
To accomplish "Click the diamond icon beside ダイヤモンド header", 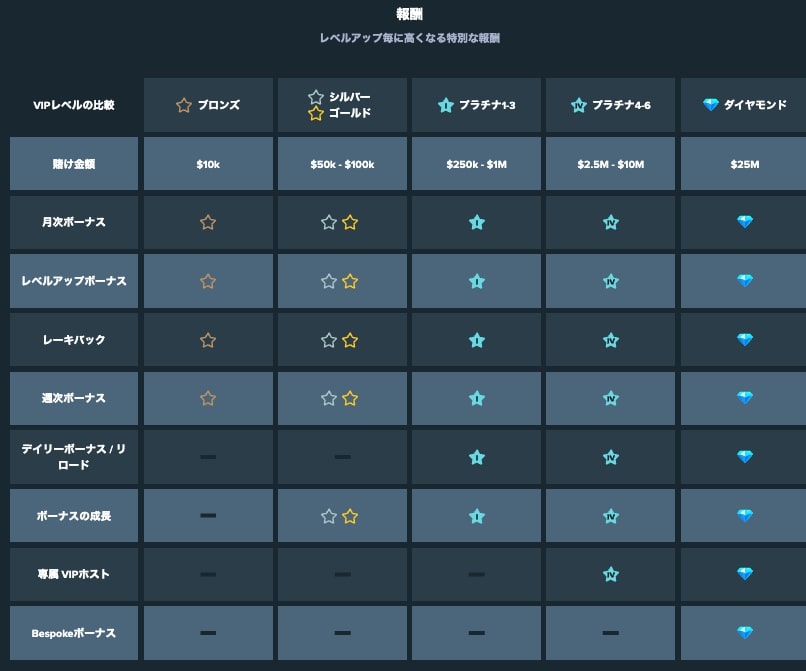I will pyautogui.click(x=711, y=105).
